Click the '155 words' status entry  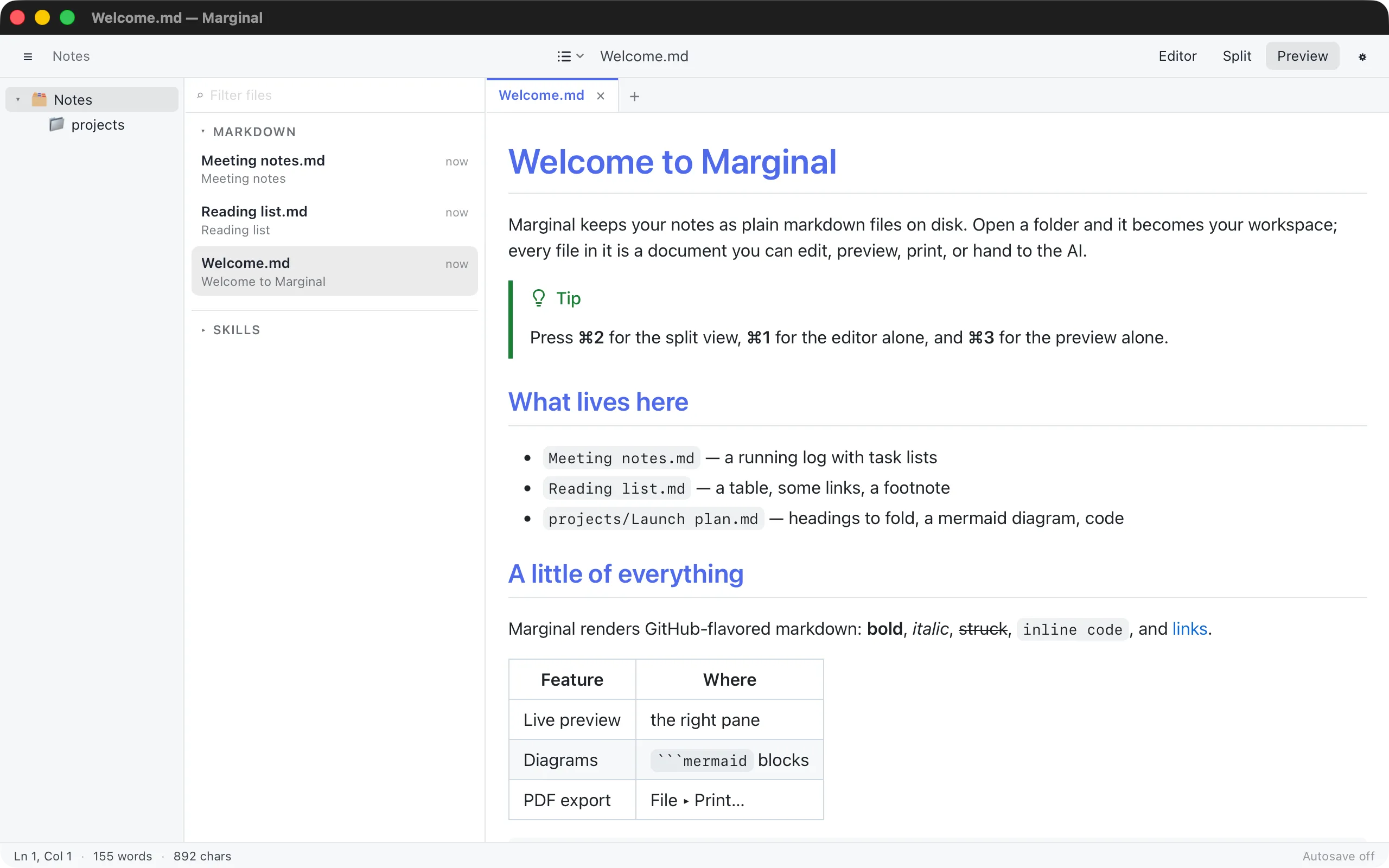click(x=122, y=856)
